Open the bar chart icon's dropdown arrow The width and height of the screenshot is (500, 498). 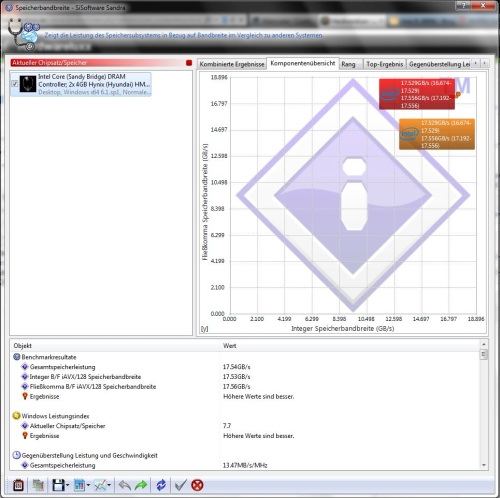(x=88, y=485)
